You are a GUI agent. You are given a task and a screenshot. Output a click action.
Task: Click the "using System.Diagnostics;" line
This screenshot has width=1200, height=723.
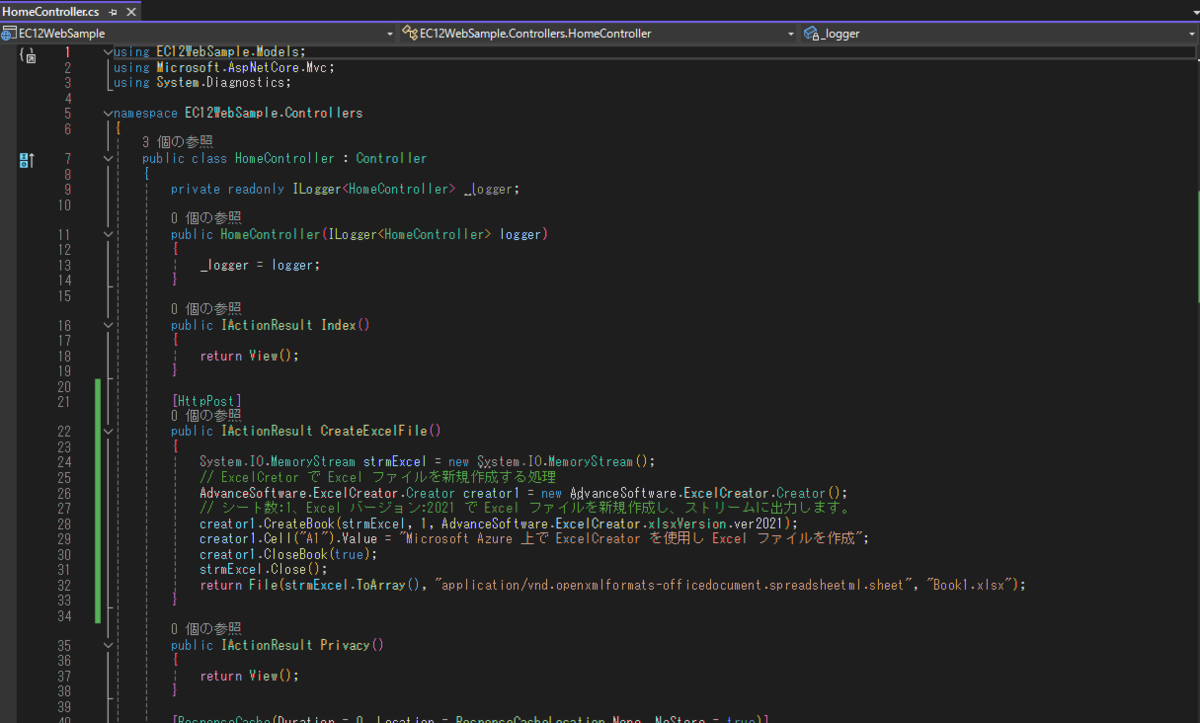tap(203, 82)
